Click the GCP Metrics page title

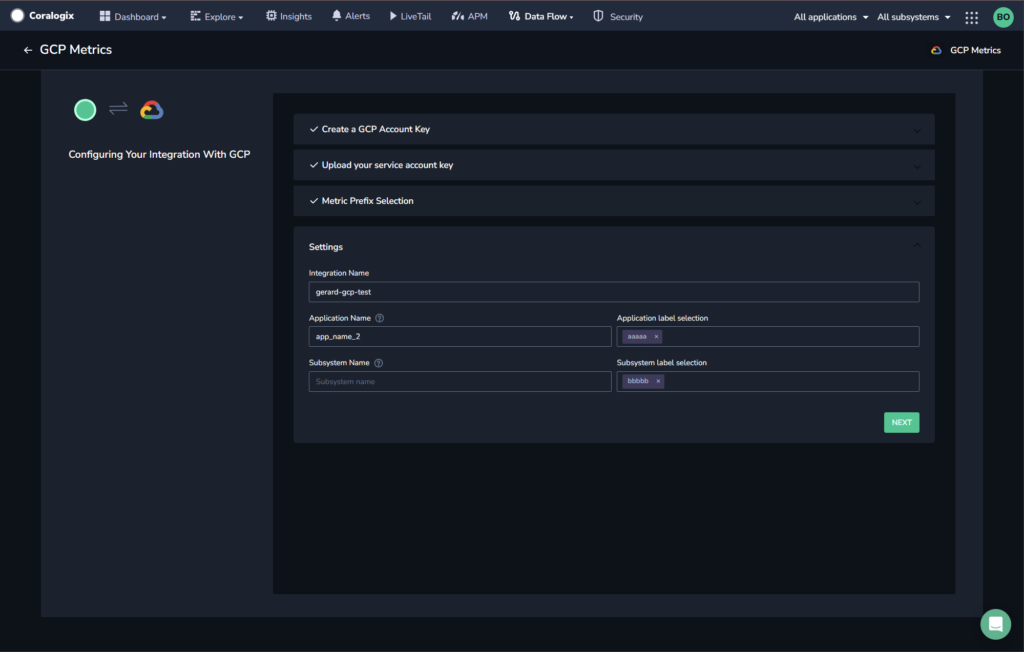tap(76, 50)
